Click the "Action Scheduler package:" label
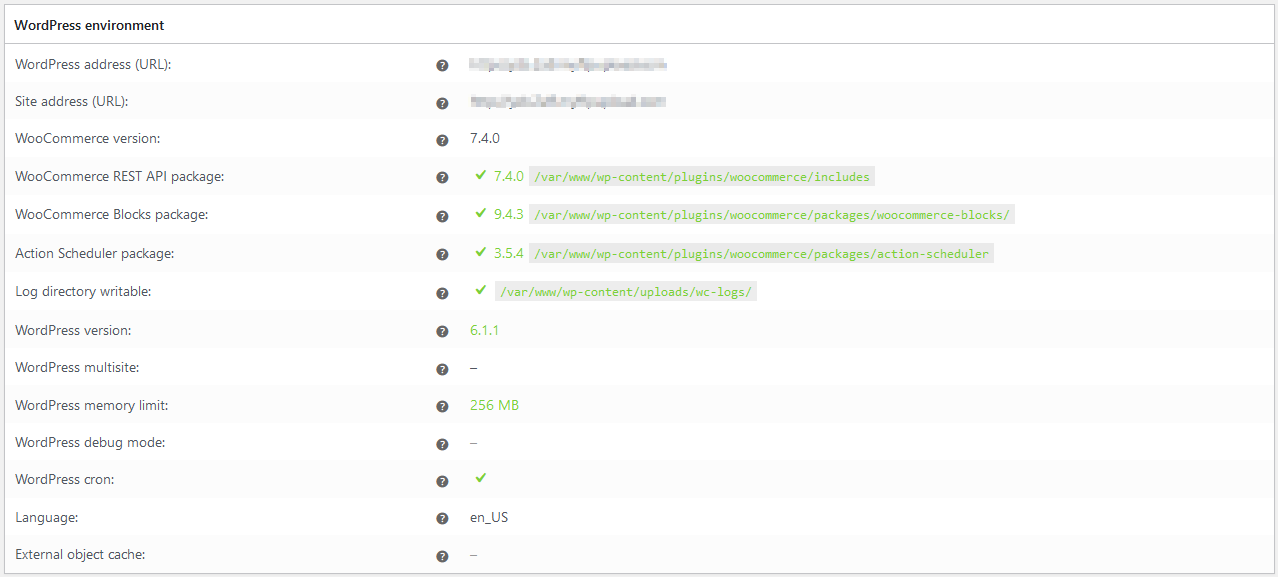The width and height of the screenshot is (1278, 577). pyautogui.click(x=94, y=254)
